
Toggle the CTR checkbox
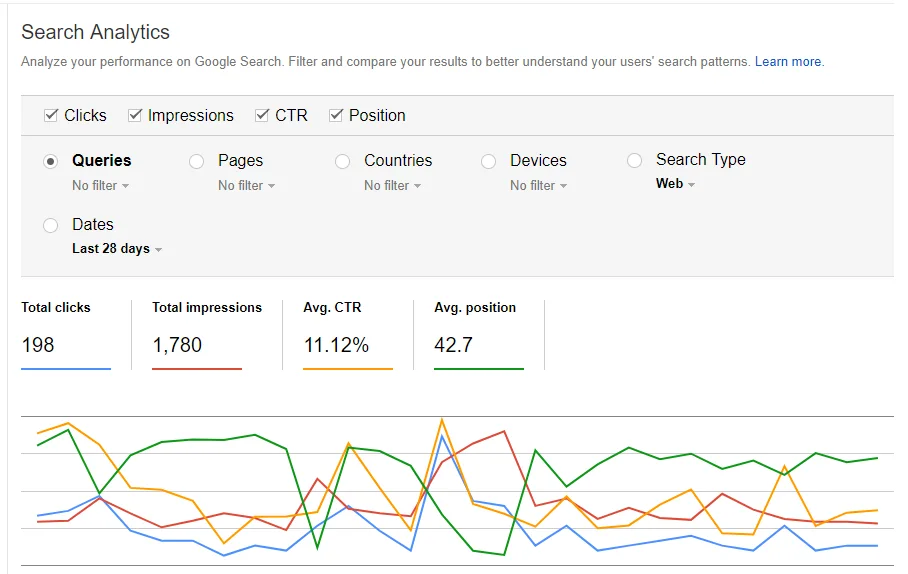pyautogui.click(x=262, y=115)
